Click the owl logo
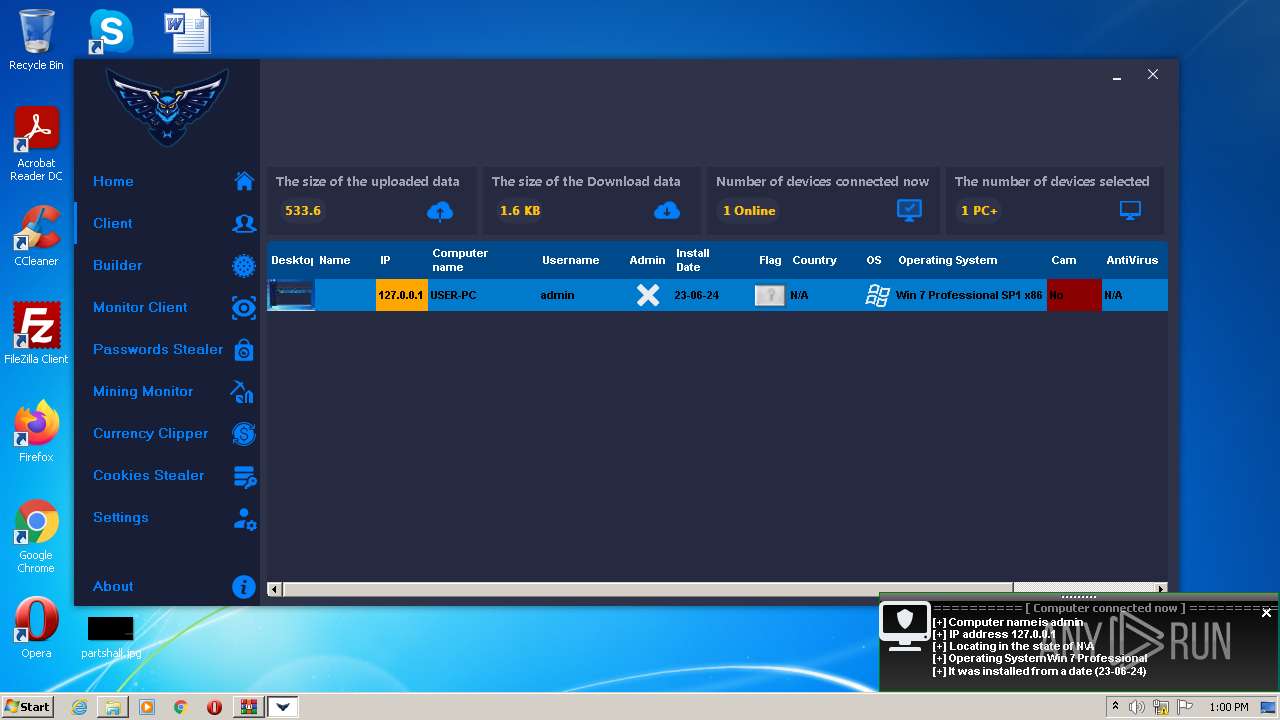The image size is (1280, 720). click(167, 106)
